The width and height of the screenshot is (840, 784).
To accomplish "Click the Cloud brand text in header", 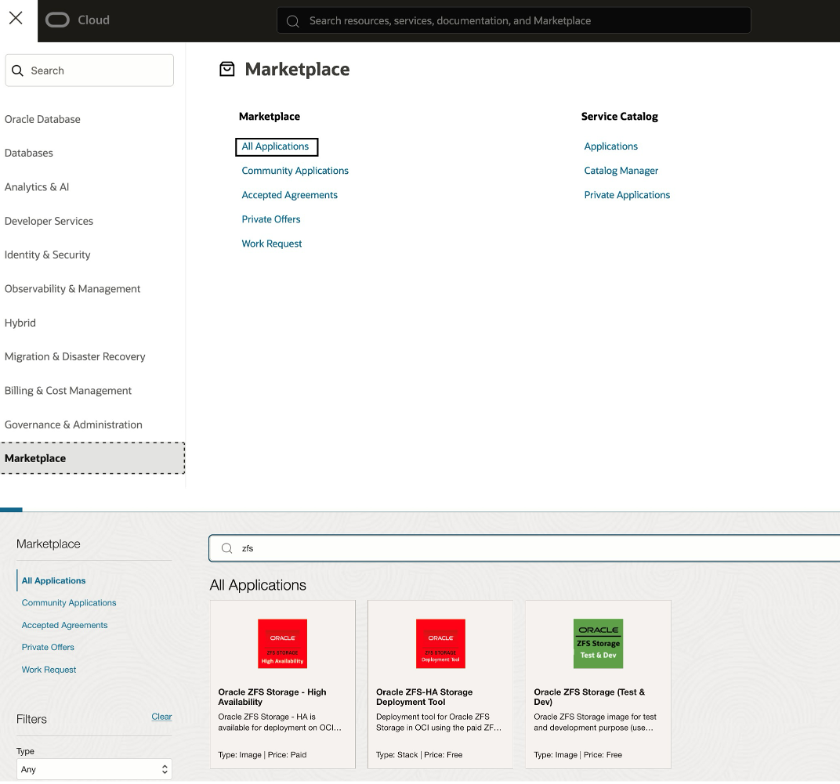I will (94, 20).
